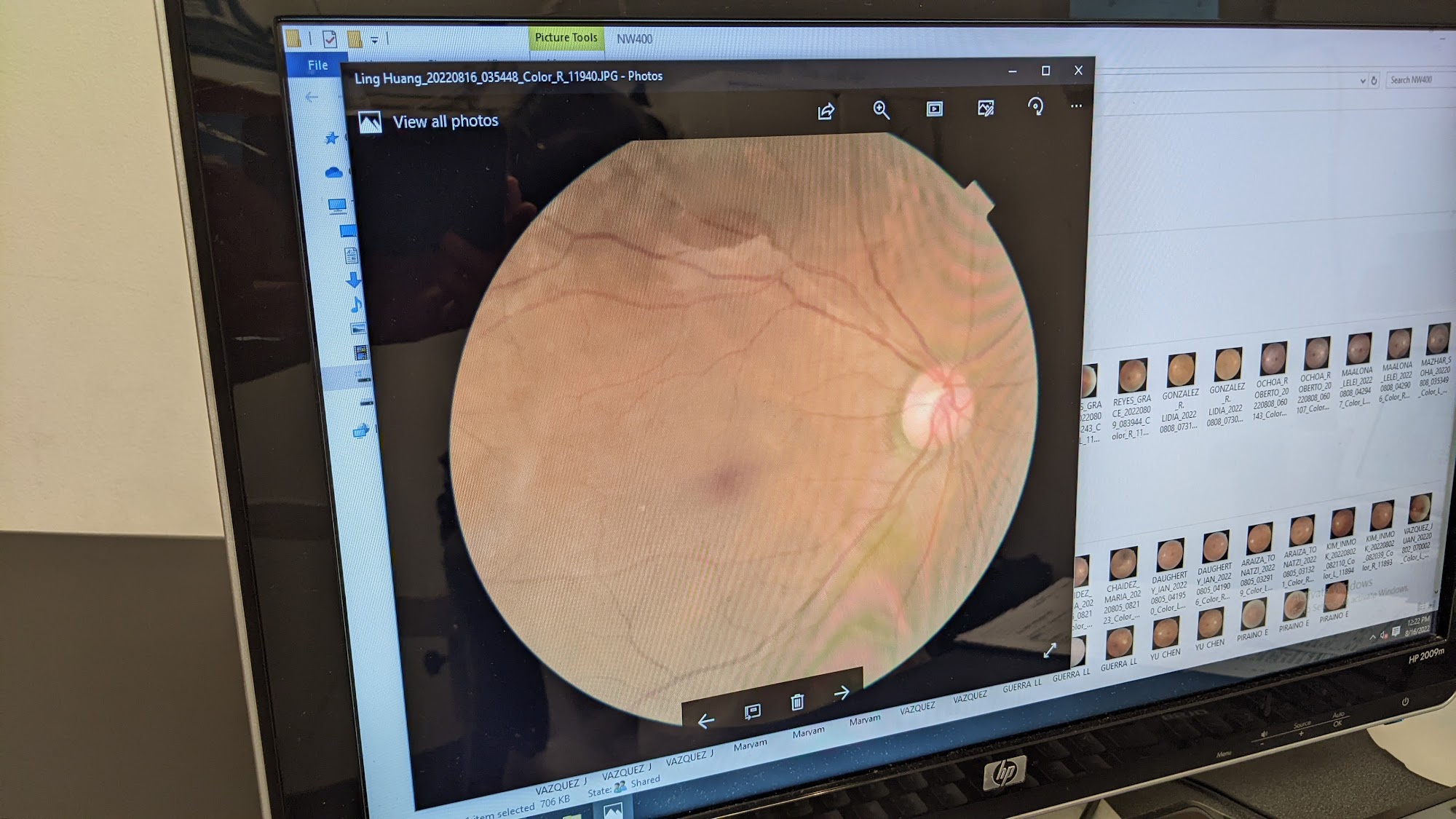Click the muted volume tray icon
The width and height of the screenshot is (1456, 819).
[x=1384, y=635]
